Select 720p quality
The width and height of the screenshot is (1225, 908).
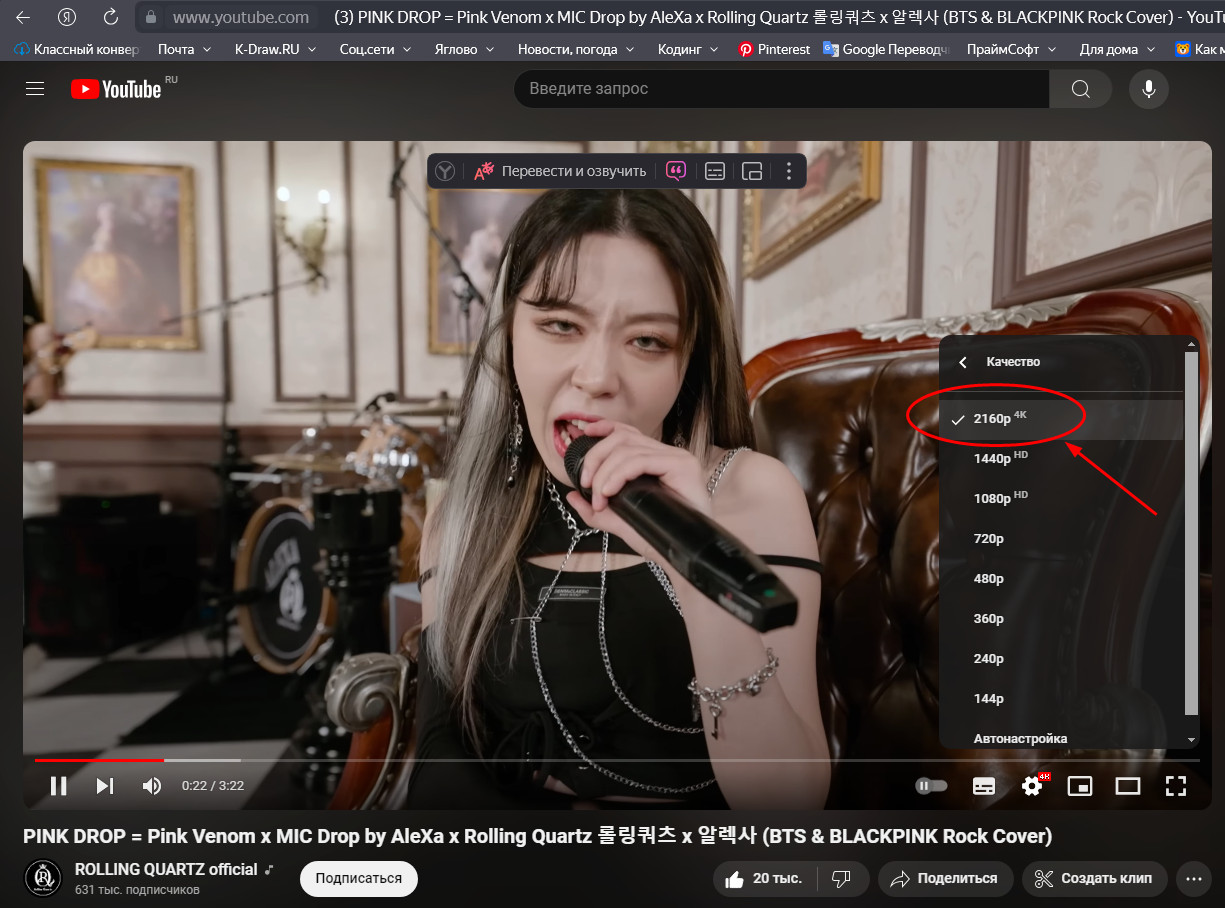click(1061, 539)
